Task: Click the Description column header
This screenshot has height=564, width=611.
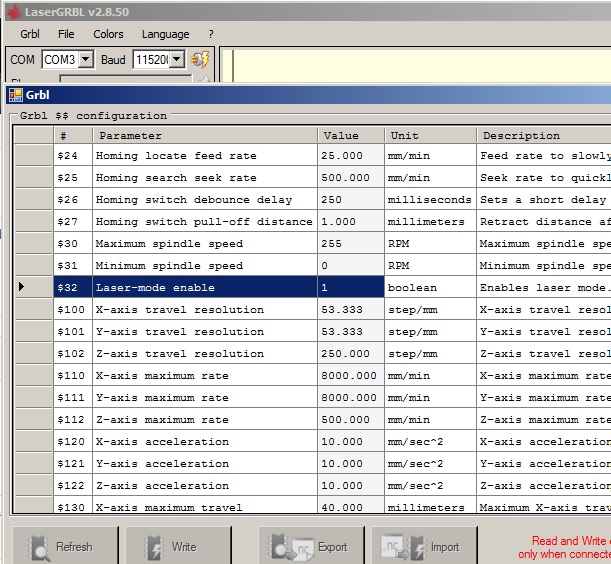Action: click(544, 136)
